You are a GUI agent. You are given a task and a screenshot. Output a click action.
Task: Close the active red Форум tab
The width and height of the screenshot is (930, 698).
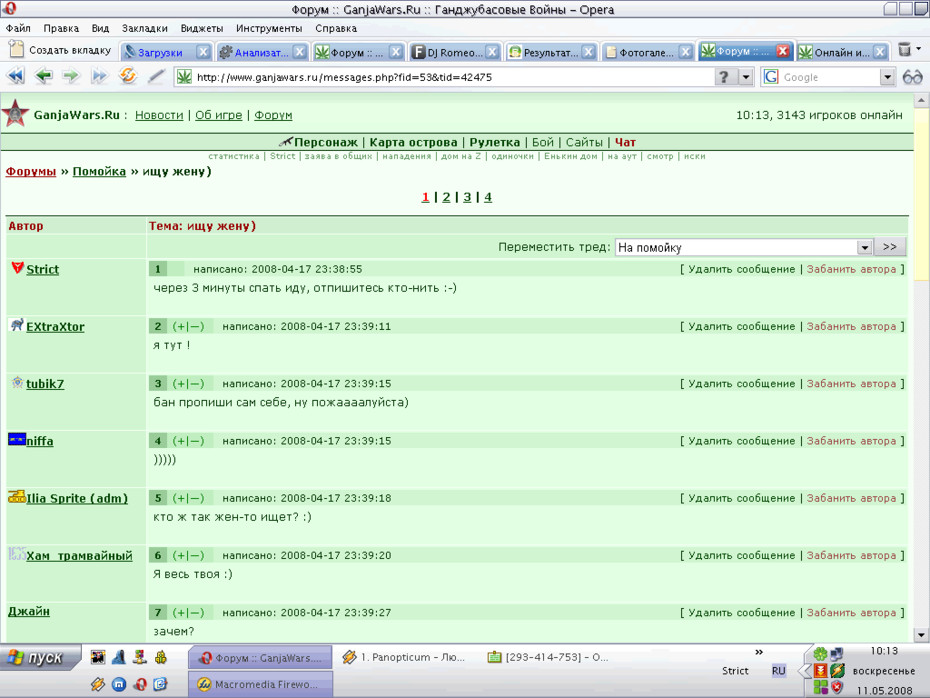(x=783, y=51)
